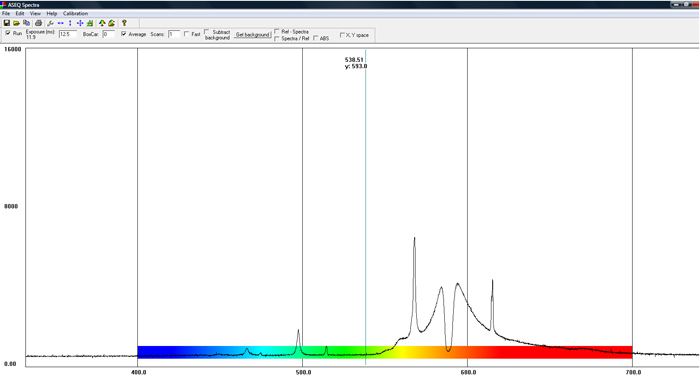Viewport: 700px width, 379px height.
Task: Print the spectrum with printer icon
Action: pos(38,23)
